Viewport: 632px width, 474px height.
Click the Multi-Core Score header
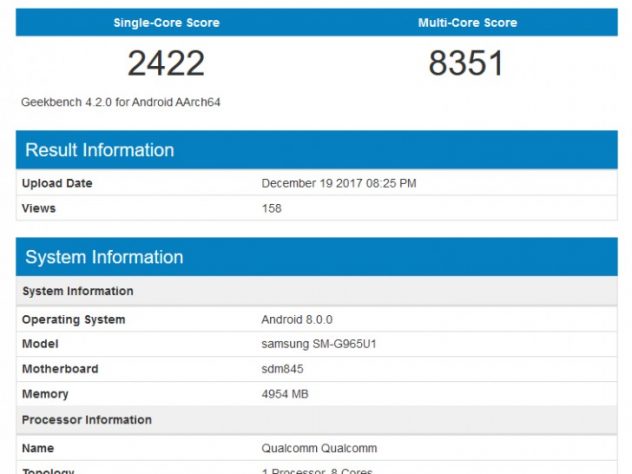click(466, 22)
